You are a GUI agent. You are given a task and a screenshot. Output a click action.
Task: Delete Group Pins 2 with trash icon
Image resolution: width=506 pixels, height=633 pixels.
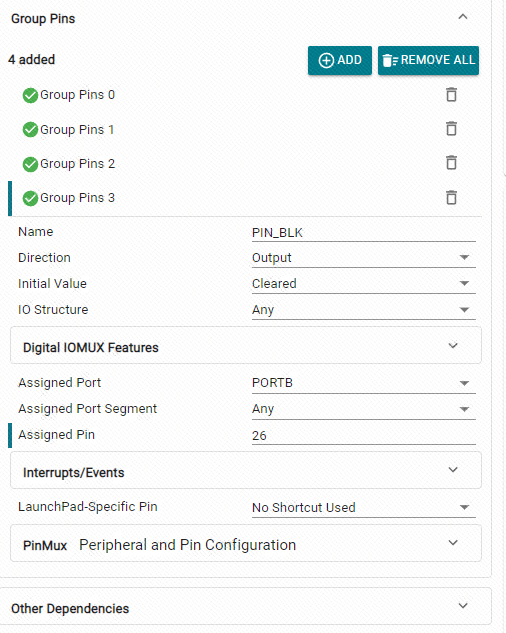coord(451,163)
